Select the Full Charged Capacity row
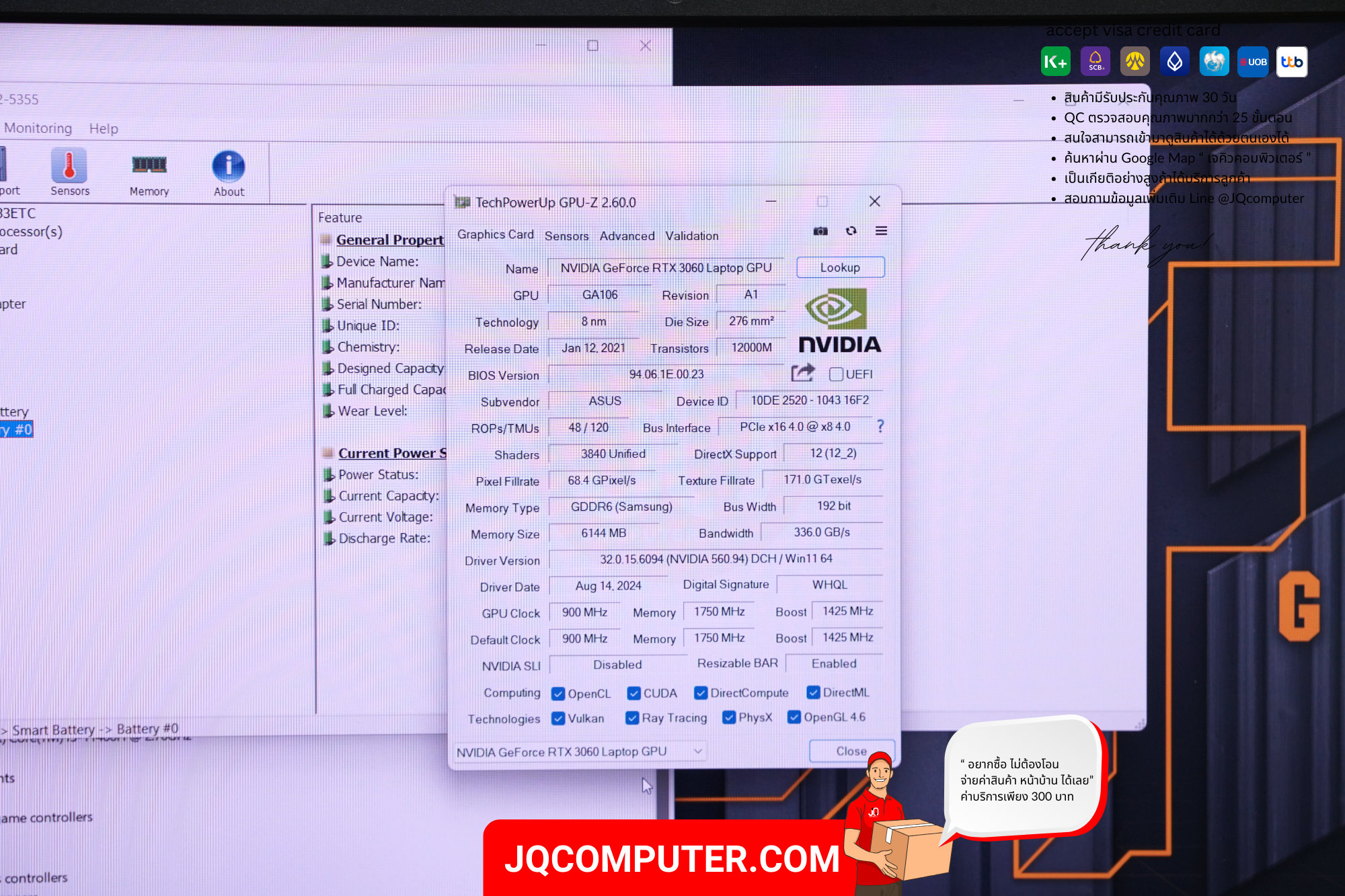1345x896 pixels. point(383,390)
